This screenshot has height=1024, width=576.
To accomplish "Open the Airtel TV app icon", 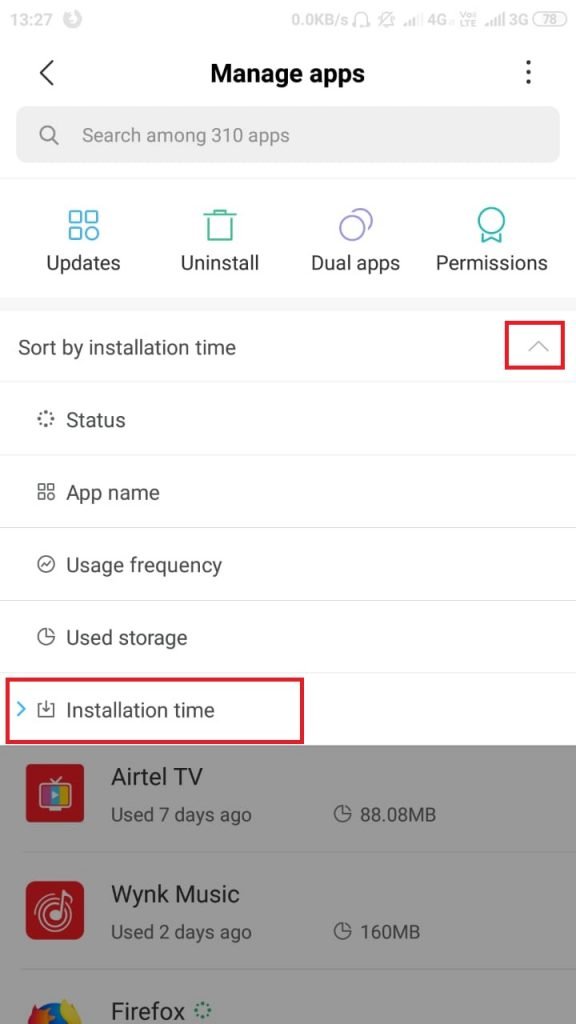I will [x=55, y=793].
